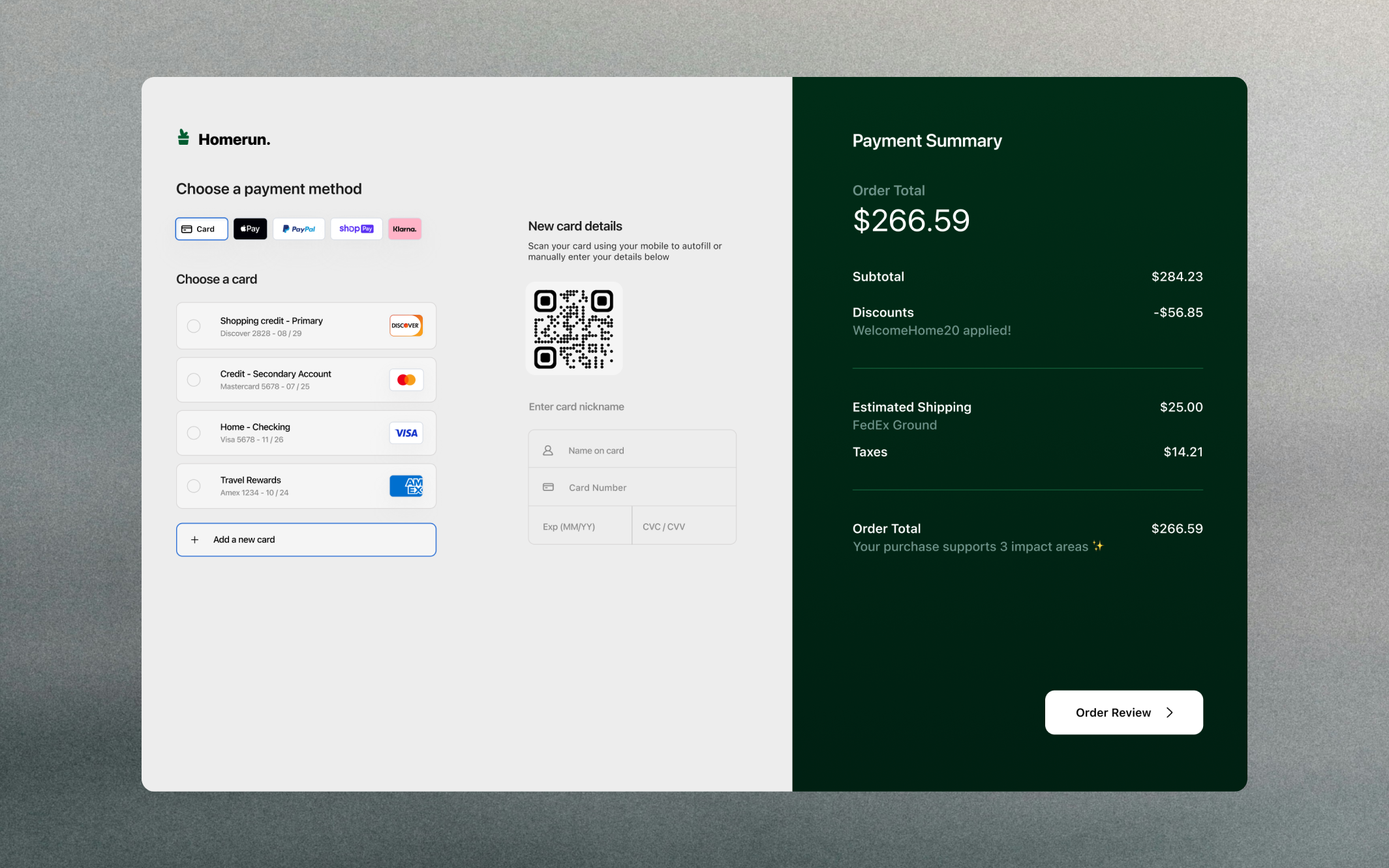
Task: Click the Mastercard logo on Secondary Account
Action: tap(405, 379)
